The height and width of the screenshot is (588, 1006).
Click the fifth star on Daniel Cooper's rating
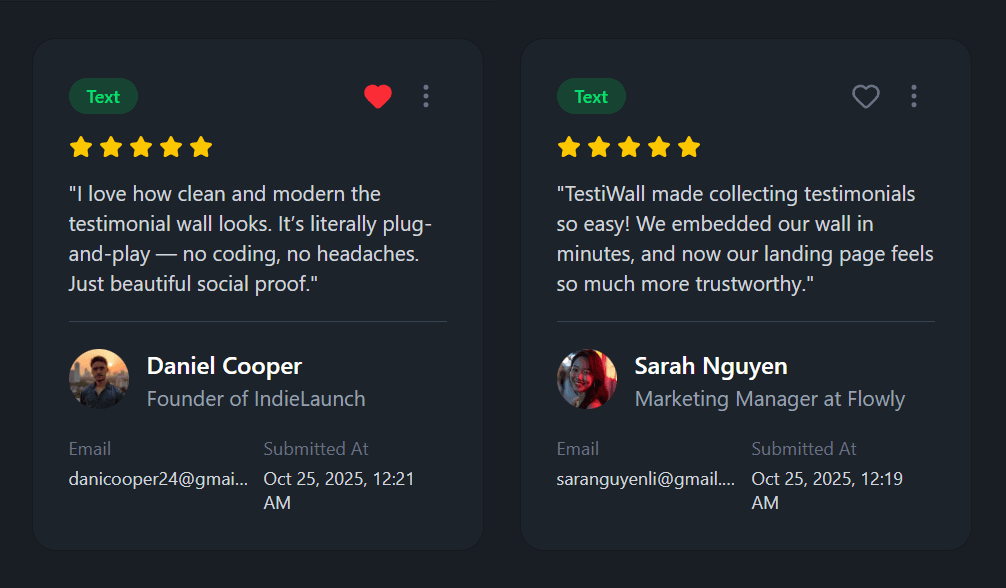tap(201, 146)
